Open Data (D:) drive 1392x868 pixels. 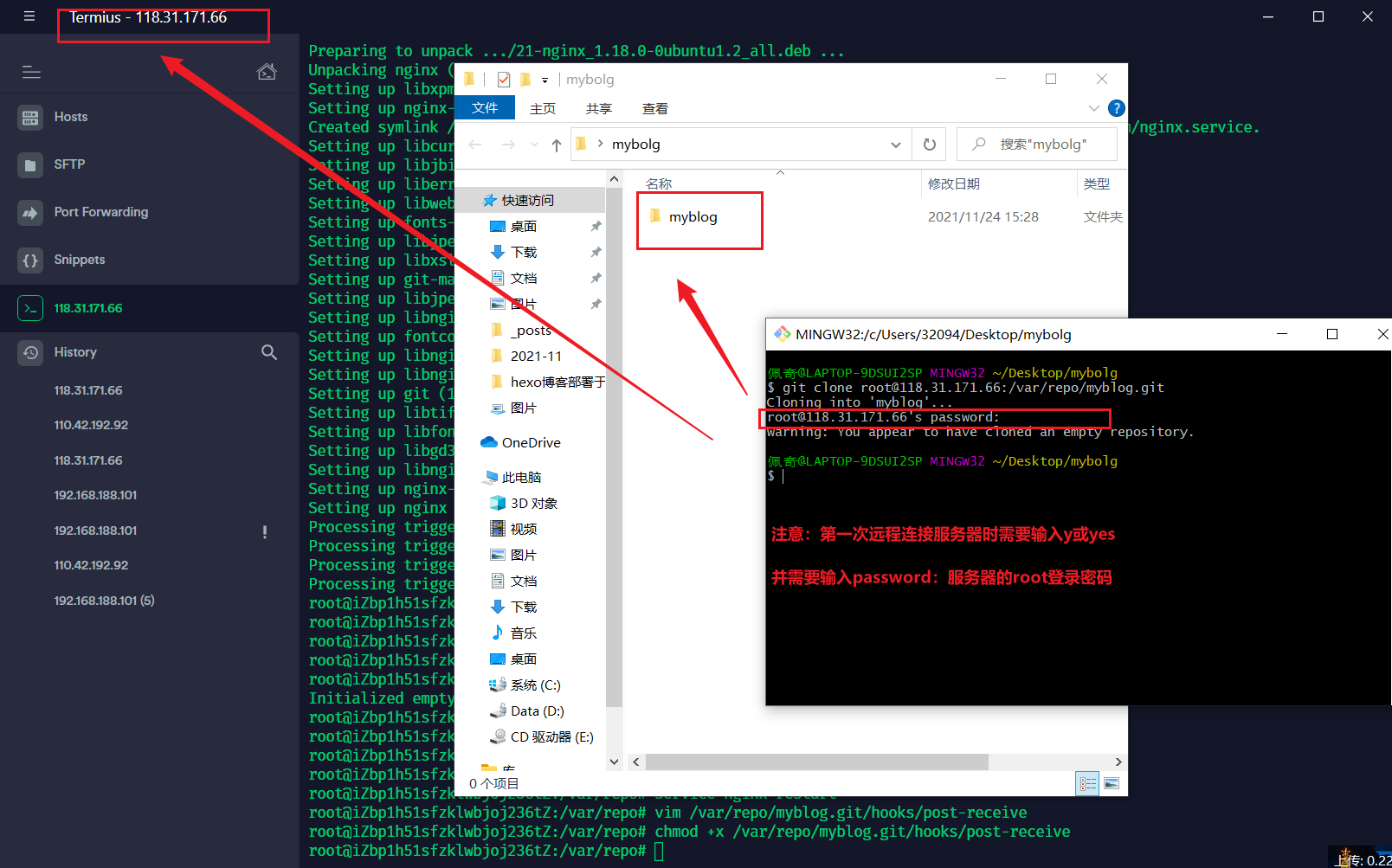[x=536, y=710]
